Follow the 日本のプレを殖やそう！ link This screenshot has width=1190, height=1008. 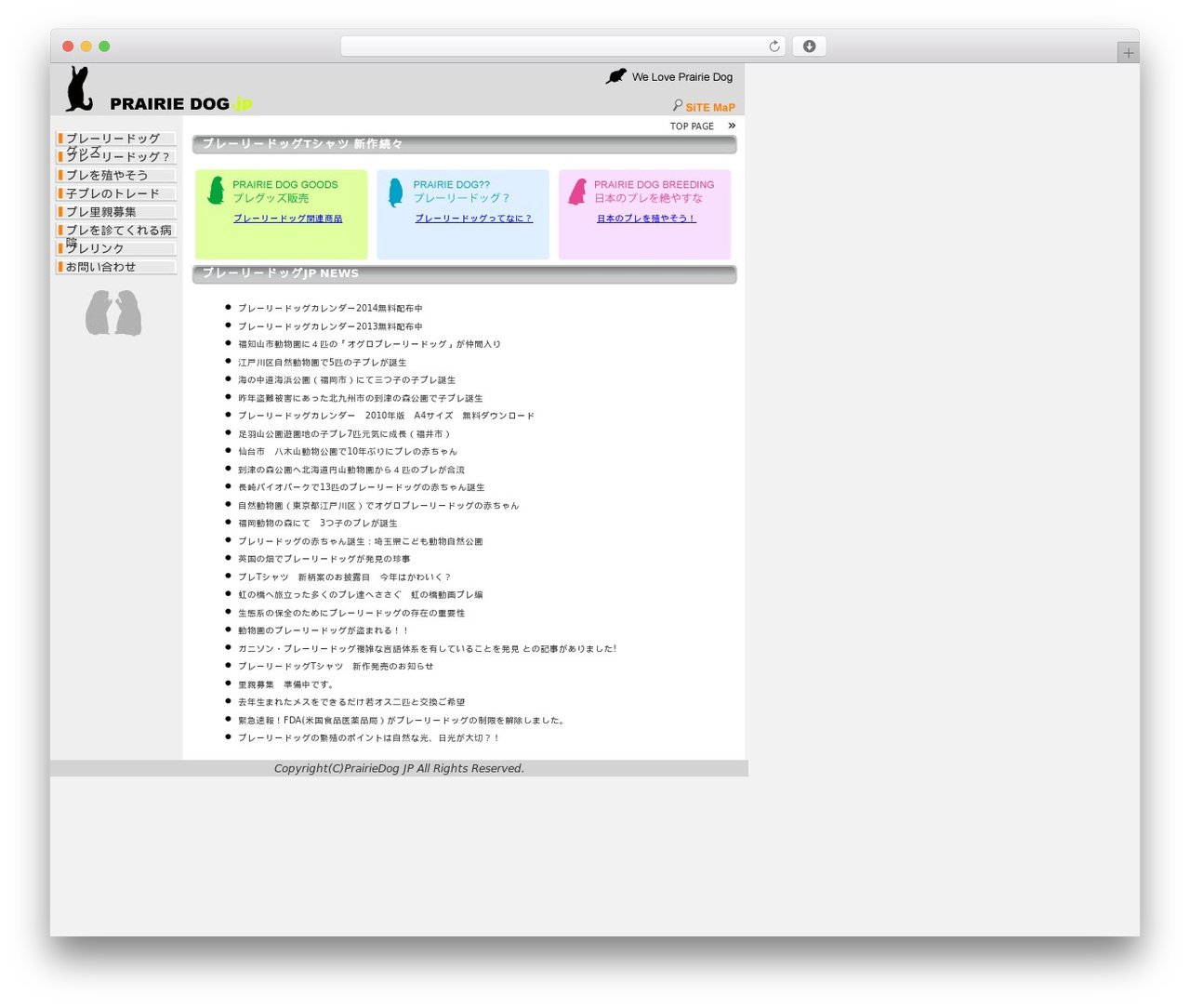[x=646, y=219]
